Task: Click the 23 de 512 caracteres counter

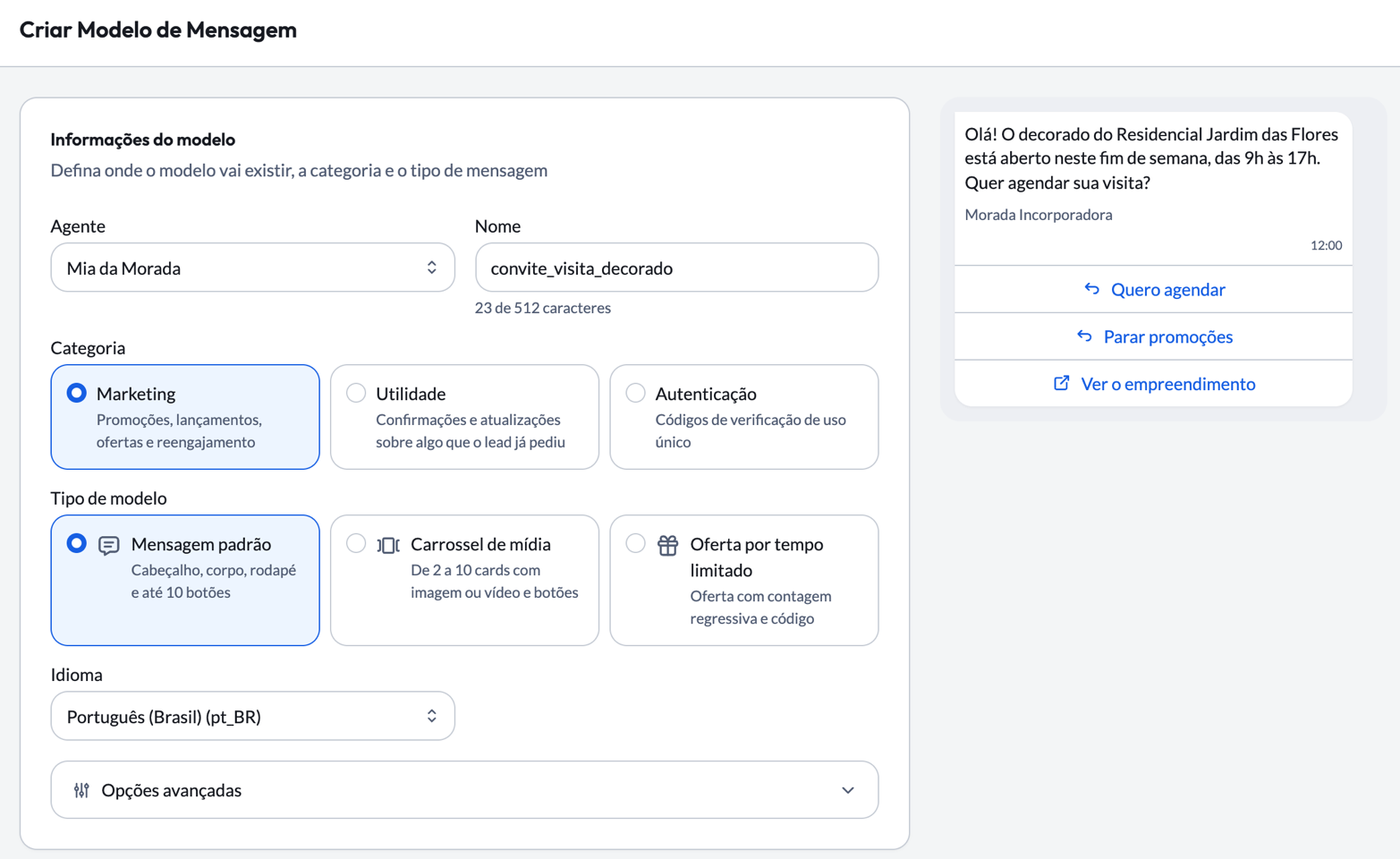Action: point(543,308)
